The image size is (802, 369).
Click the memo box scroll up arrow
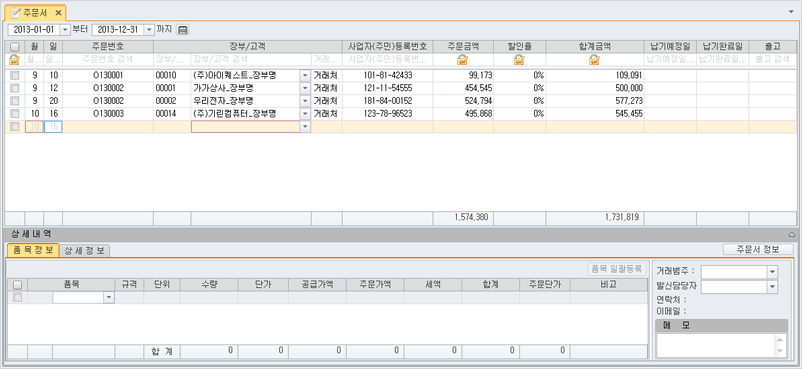(x=779, y=339)
